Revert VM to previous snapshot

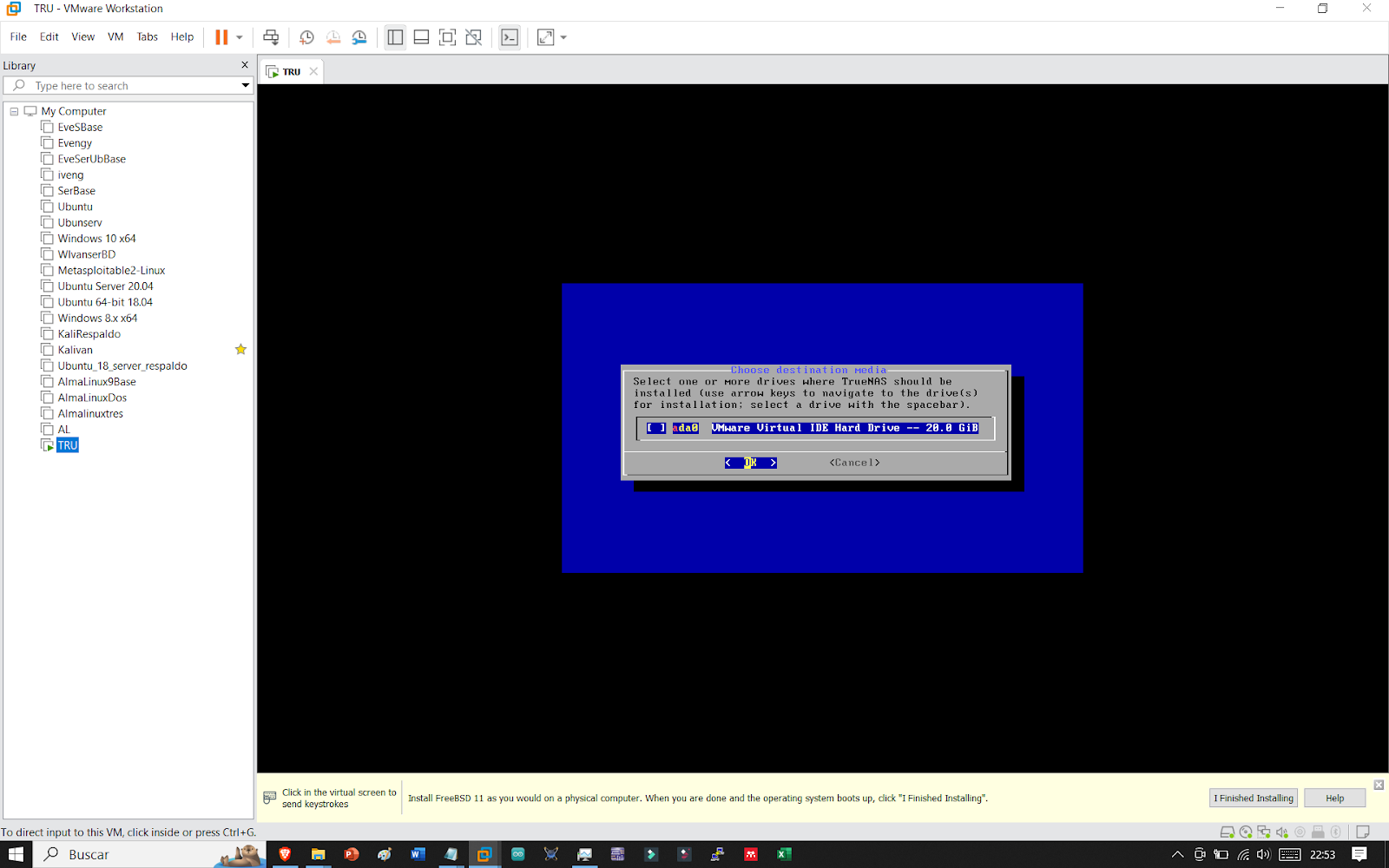(x=333, y=37)
